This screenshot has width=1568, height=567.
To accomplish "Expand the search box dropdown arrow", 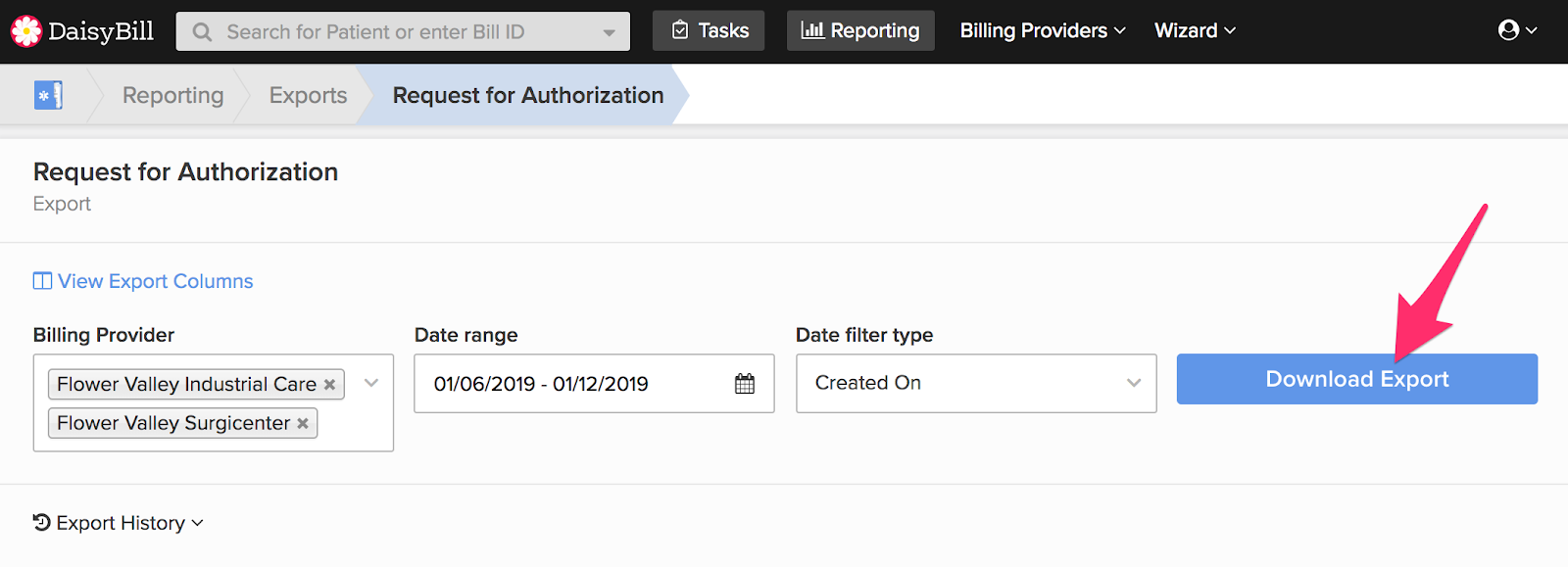I will point(610,32).
